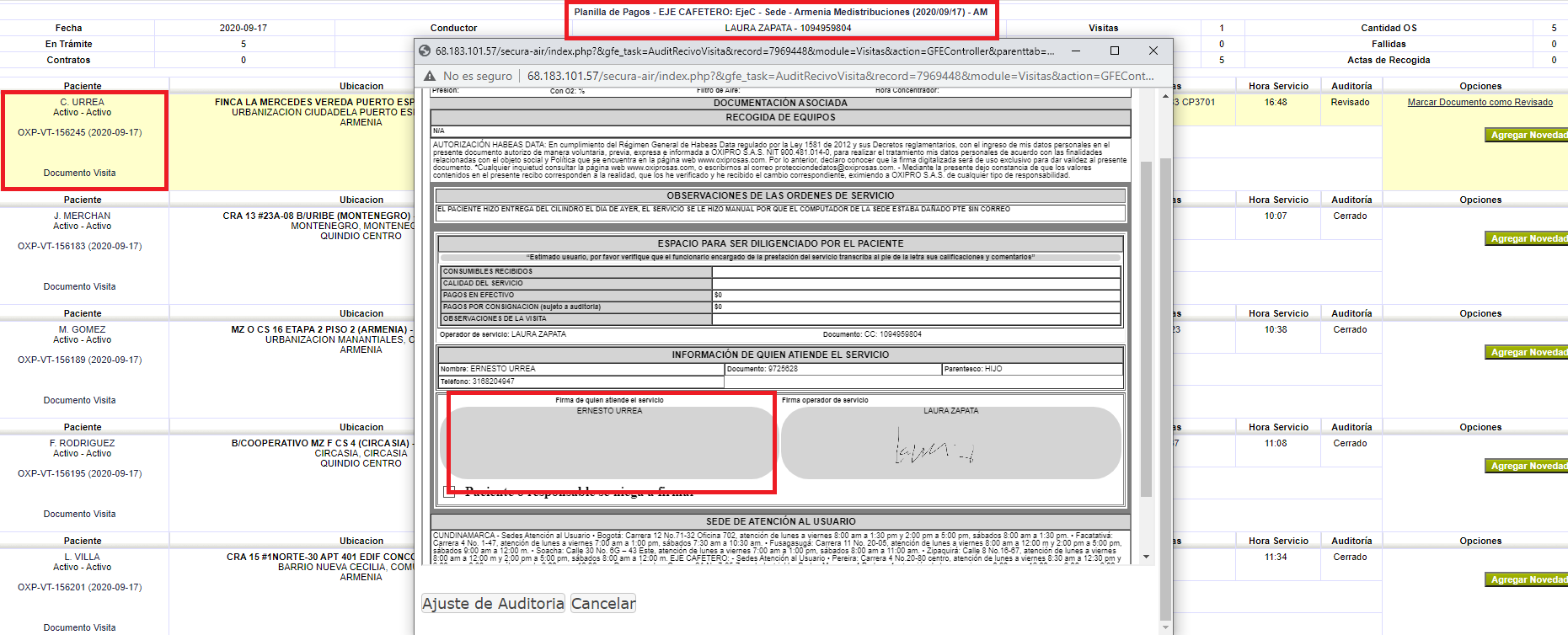Open order OXP-VT-156183 link

[x=80, y=246]
